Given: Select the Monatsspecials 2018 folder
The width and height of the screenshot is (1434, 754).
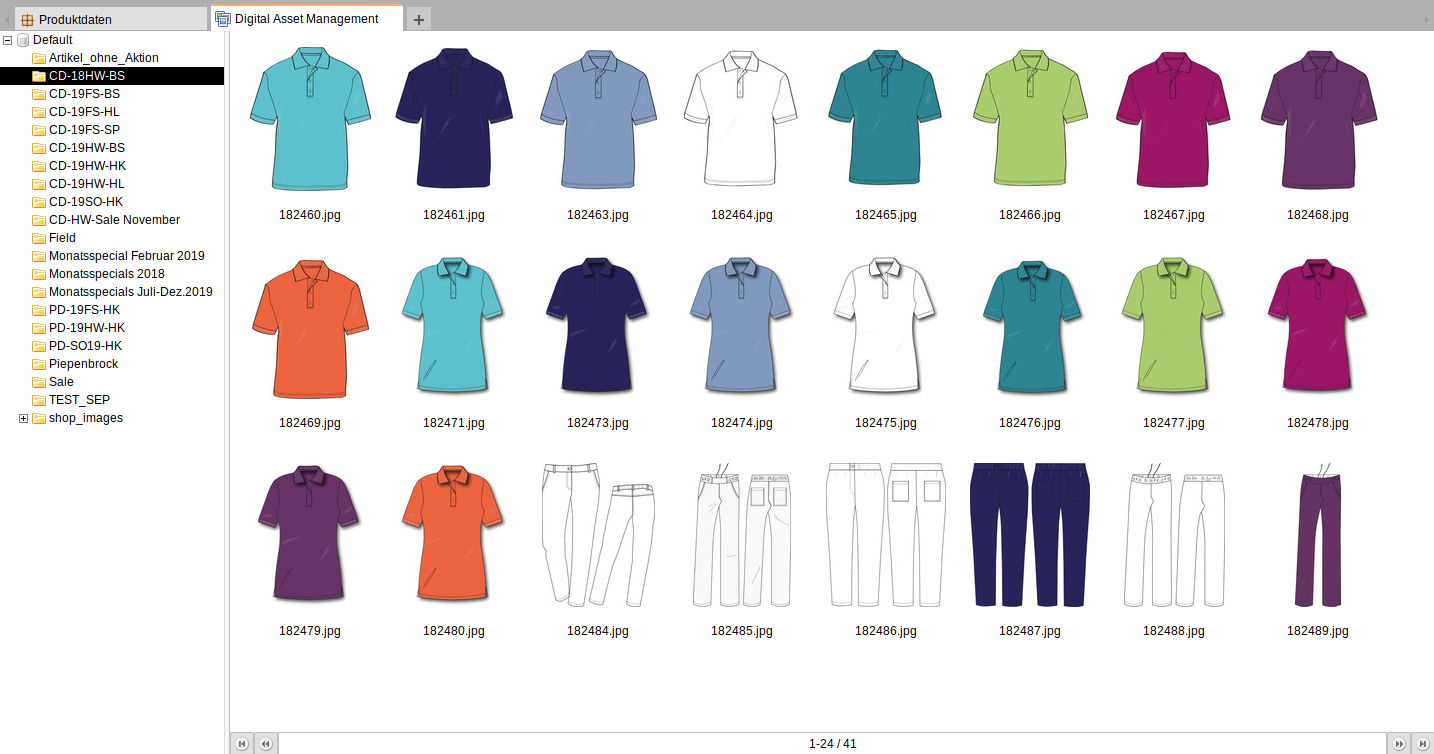Looking at the screenshot, I should (106, 274).
